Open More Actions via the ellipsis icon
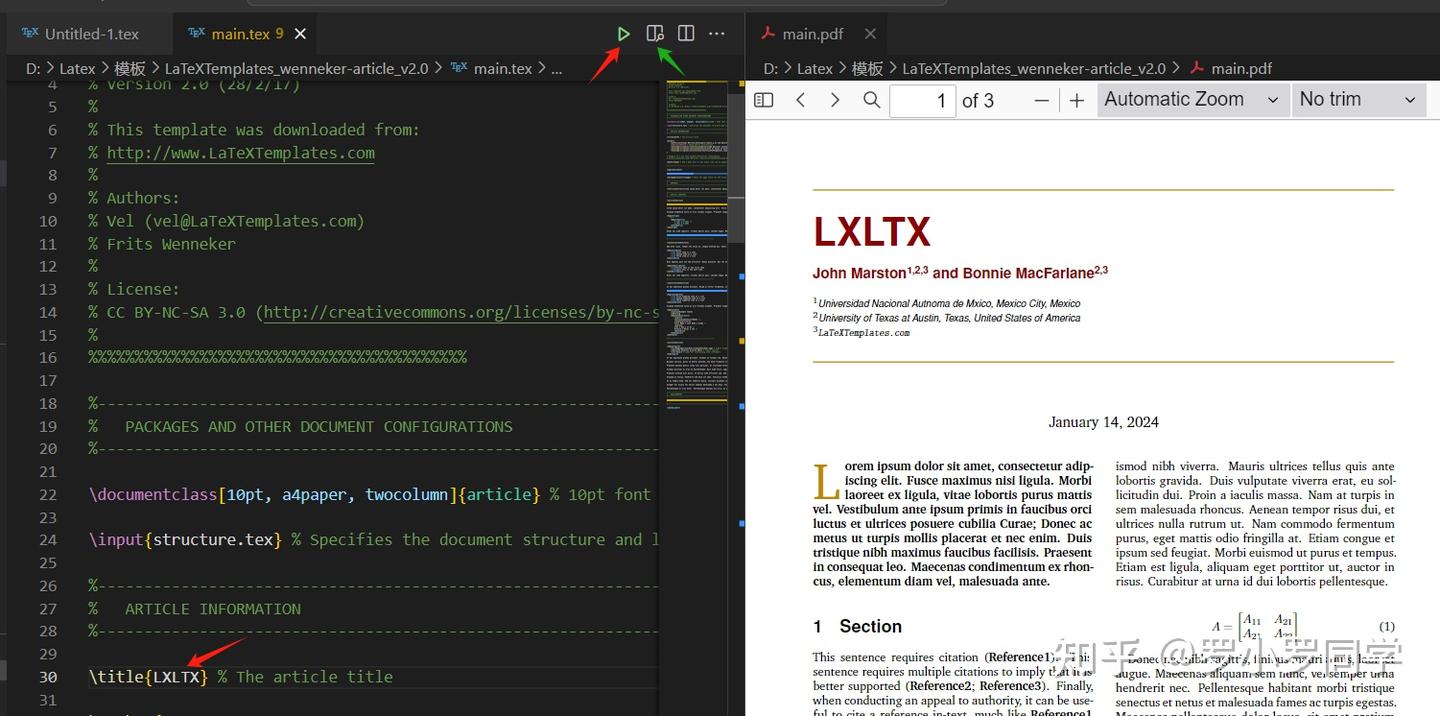Viewport: 1440px width, 716px height. click(x=716, y=33)
